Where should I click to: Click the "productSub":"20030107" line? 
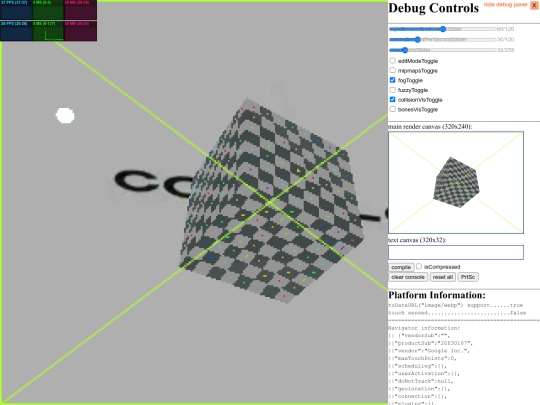431,343
